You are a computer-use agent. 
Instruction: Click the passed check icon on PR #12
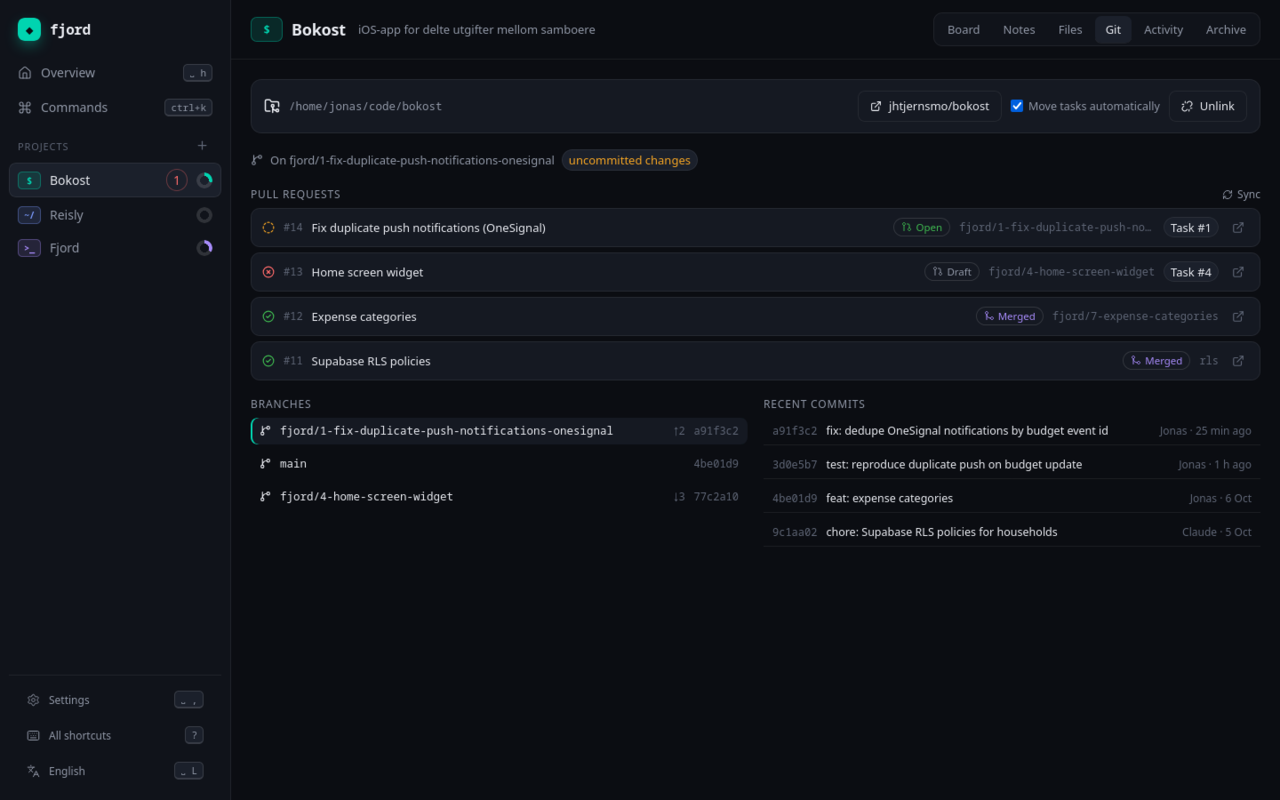click(x=268, y=316)
